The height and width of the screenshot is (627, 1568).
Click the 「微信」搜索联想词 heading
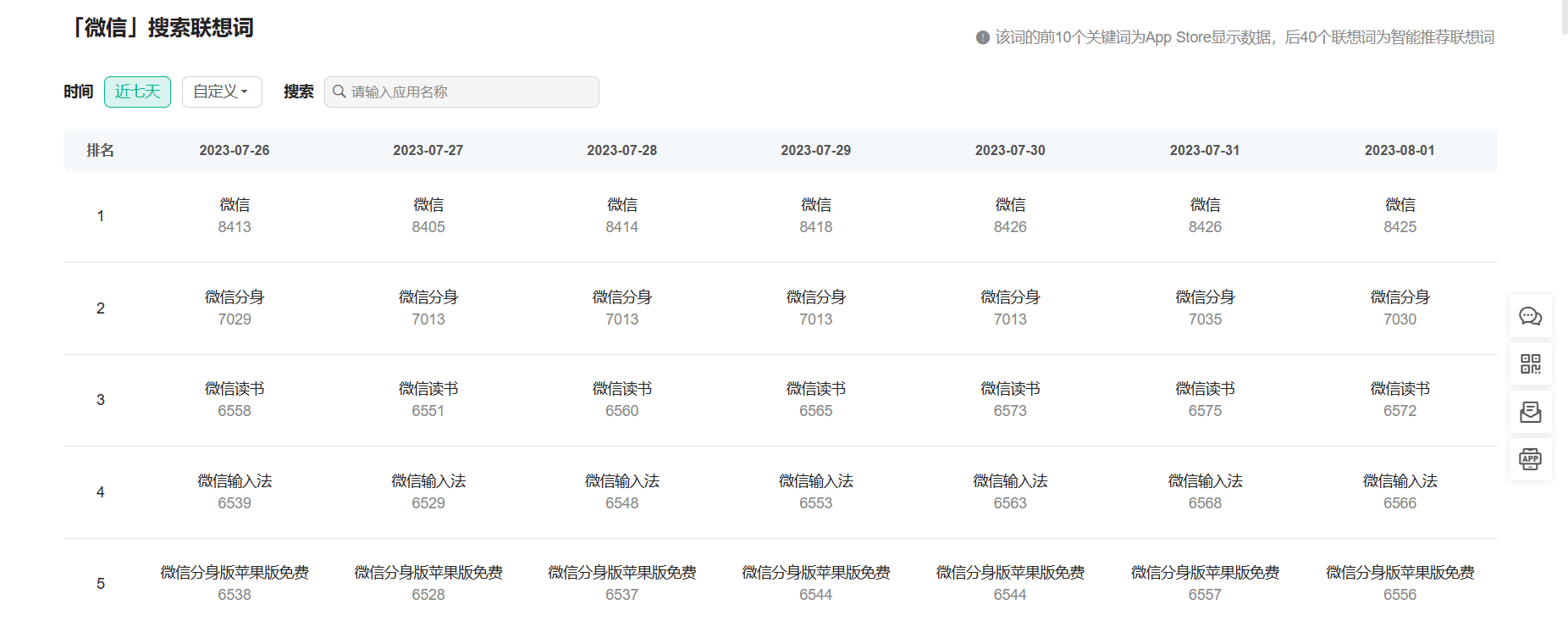click(159, 28)
